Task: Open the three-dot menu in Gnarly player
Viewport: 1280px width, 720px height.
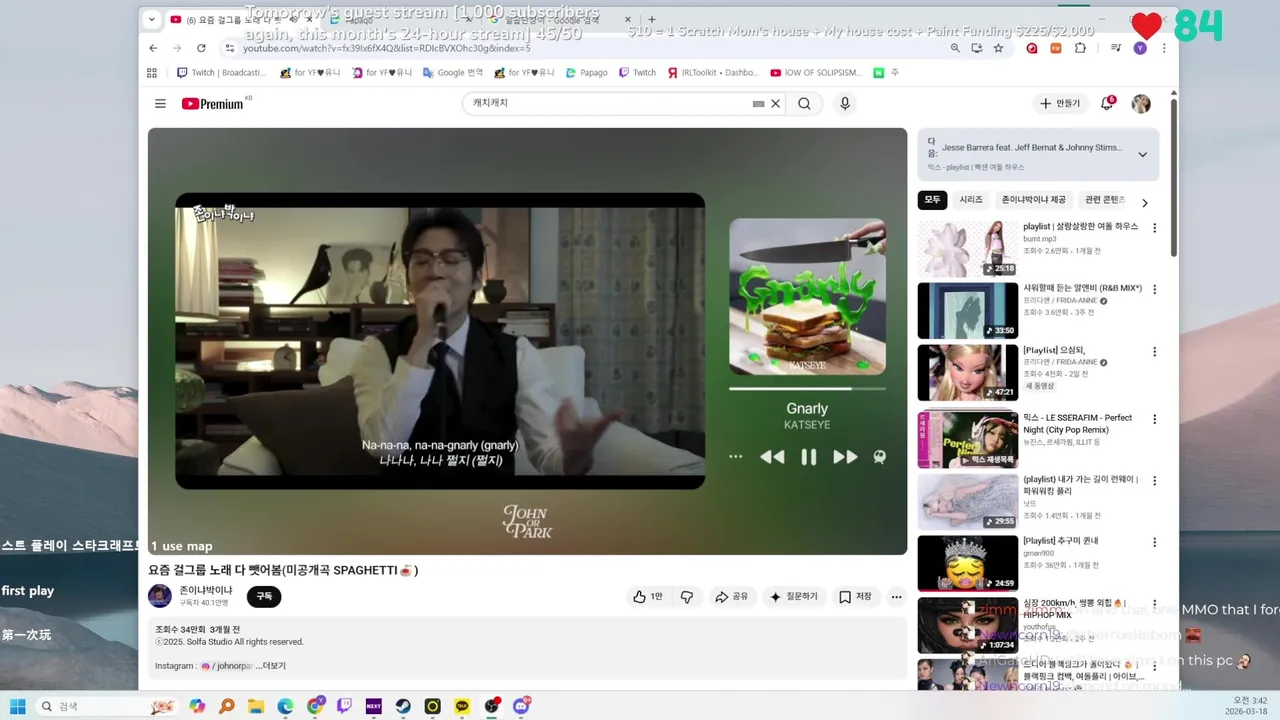Action: (736, 457)
